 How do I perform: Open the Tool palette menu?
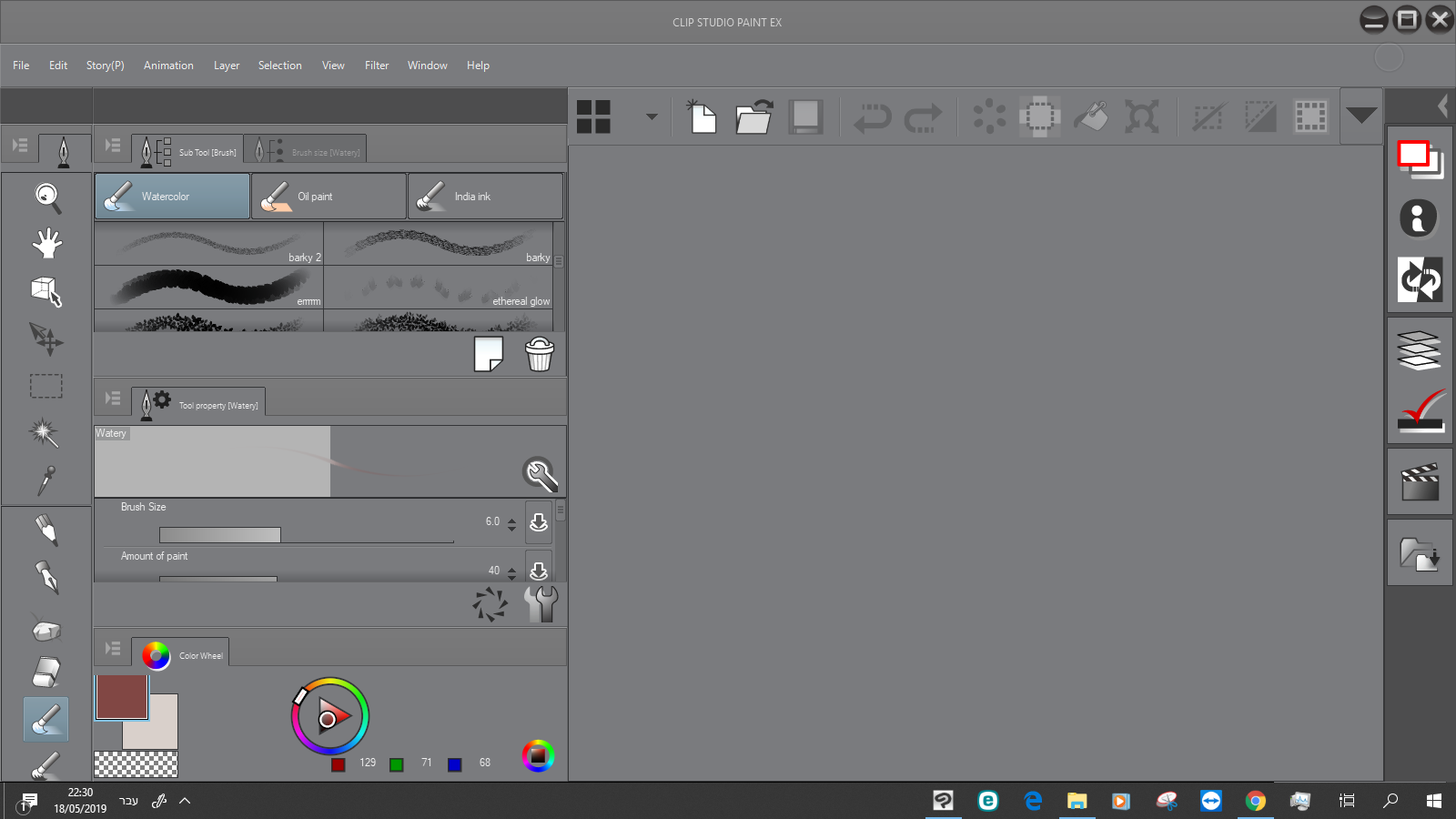[20, 146]
